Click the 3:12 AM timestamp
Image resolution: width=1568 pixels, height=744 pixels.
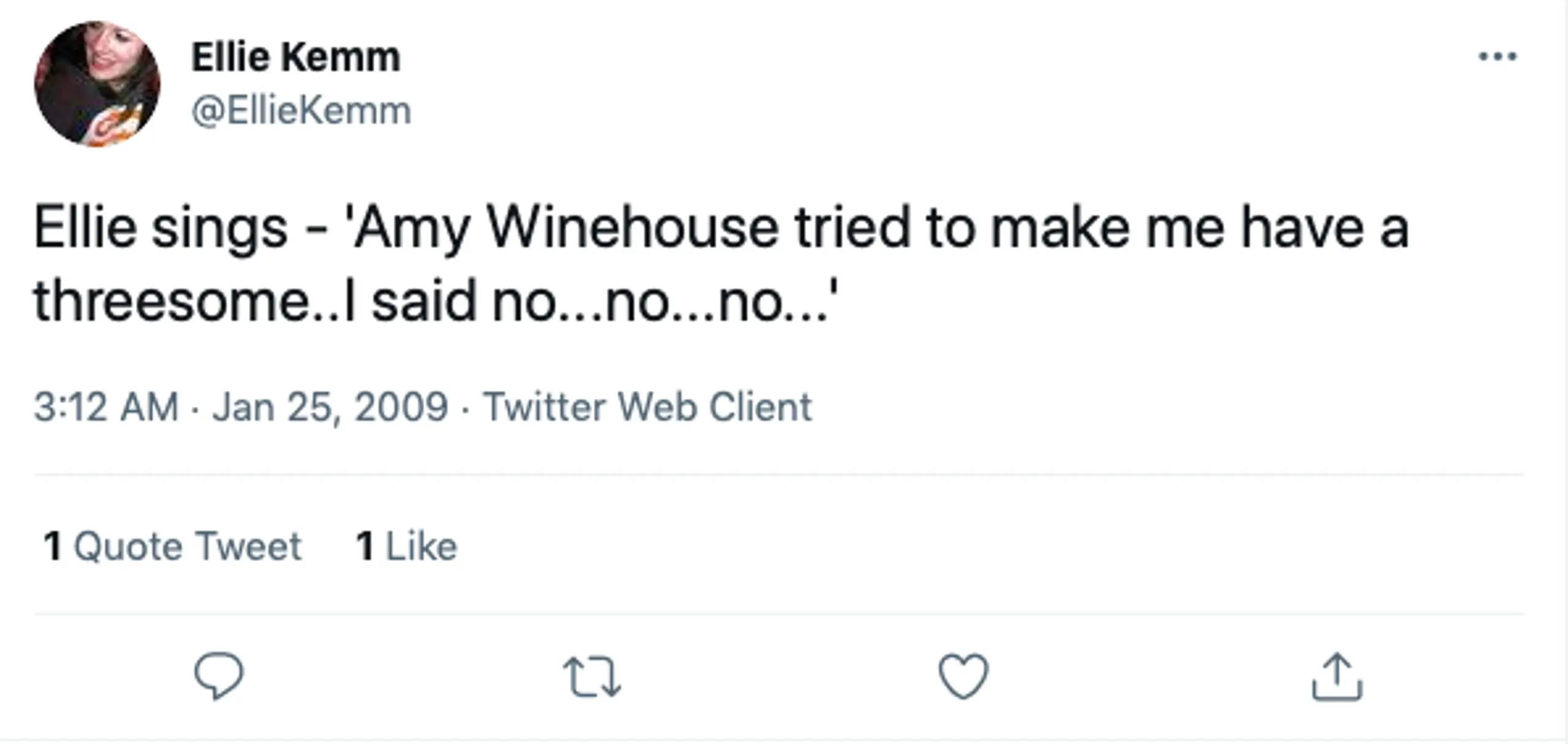106,407
